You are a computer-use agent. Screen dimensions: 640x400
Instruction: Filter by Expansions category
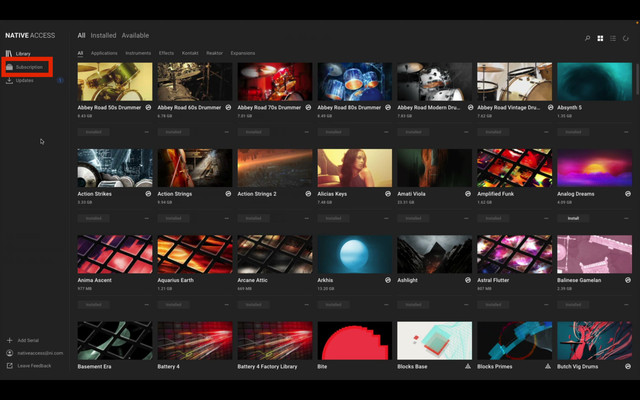tap(242, 53)
